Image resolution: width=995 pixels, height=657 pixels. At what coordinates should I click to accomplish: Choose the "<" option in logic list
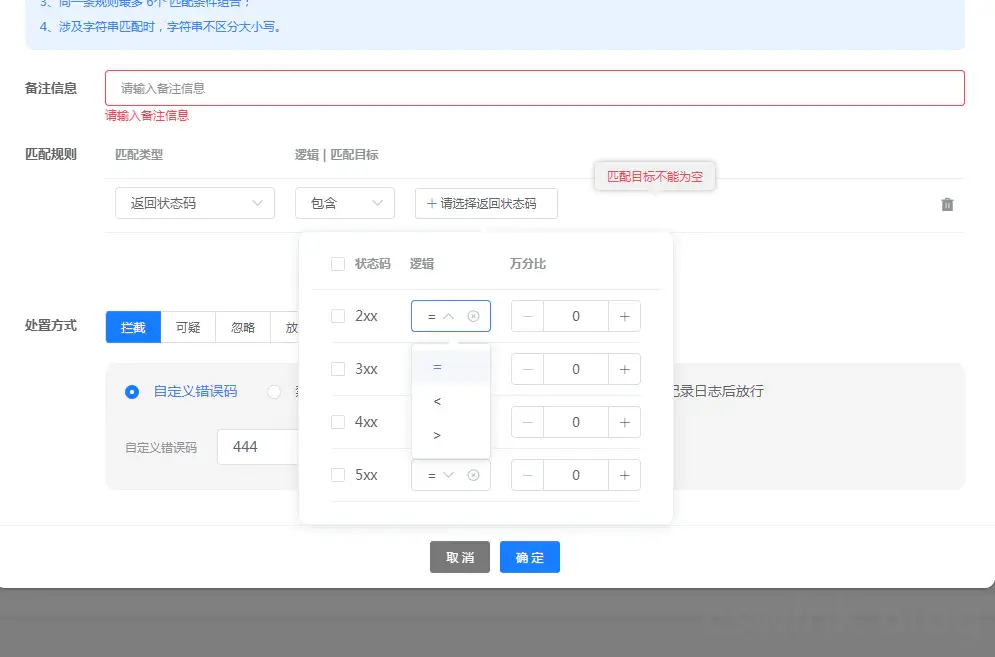[438, 401]
